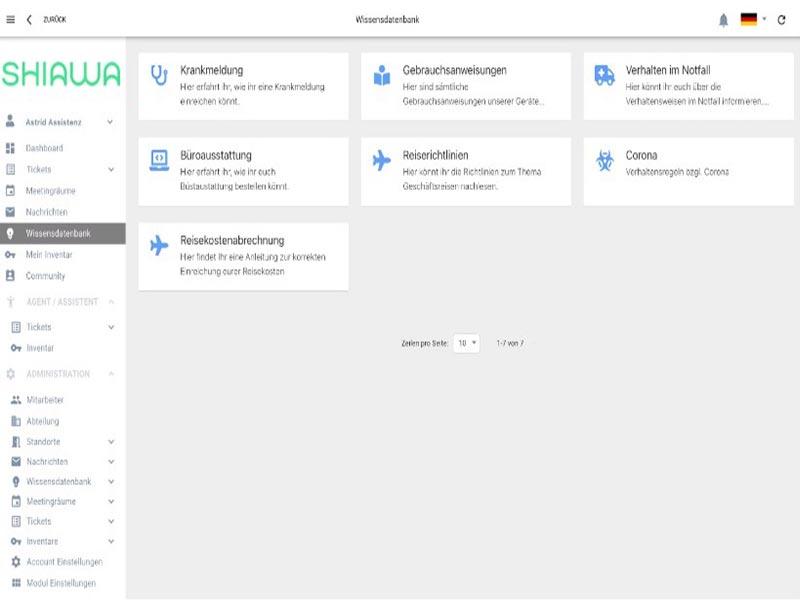The image size is (800, 600).
Task: Open the Reisekostenabrechnung card
Action: [243, 257]
